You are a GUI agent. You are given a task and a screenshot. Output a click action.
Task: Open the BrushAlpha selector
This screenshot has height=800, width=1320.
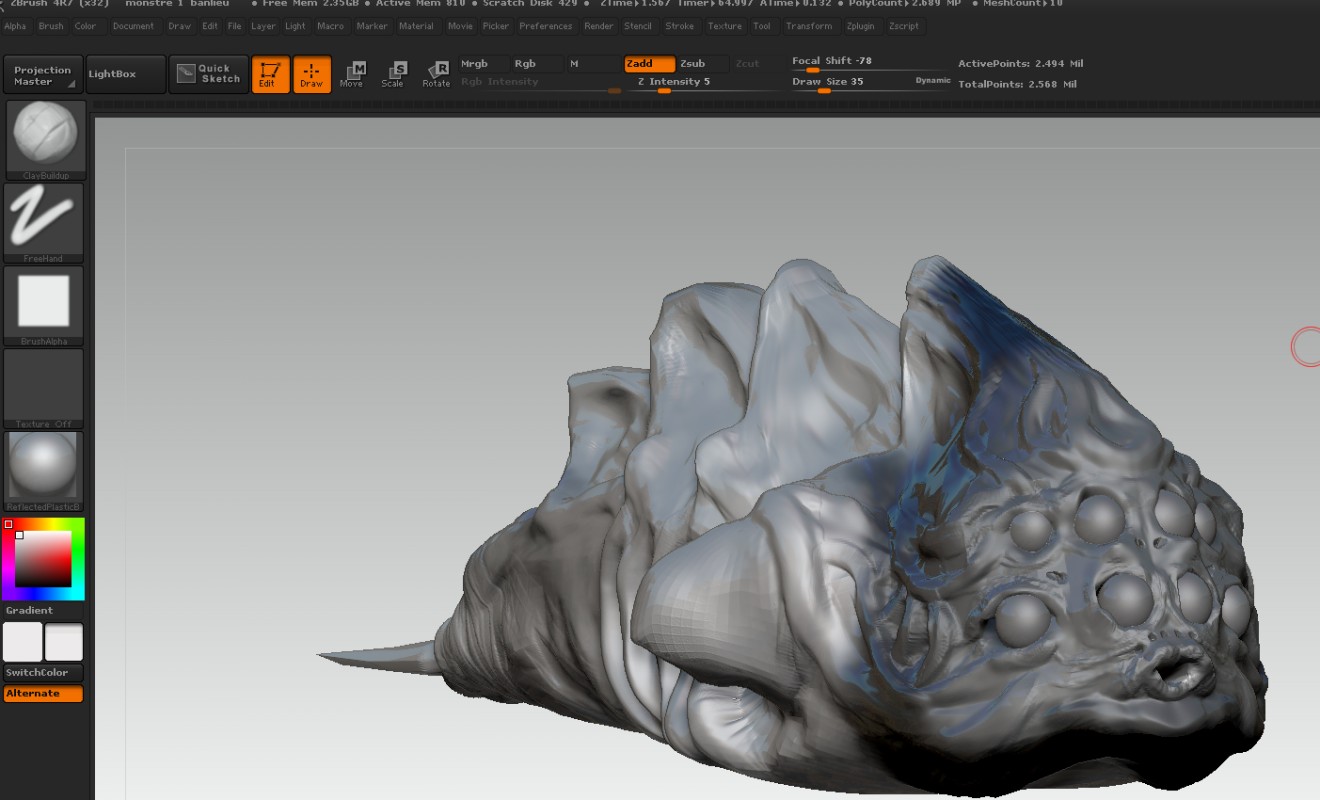45,305
